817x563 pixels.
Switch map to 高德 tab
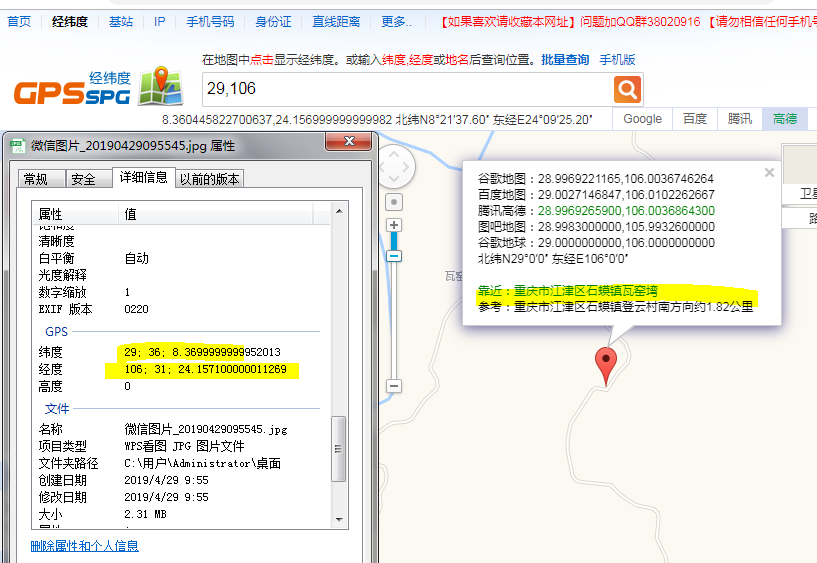[785, 119]
